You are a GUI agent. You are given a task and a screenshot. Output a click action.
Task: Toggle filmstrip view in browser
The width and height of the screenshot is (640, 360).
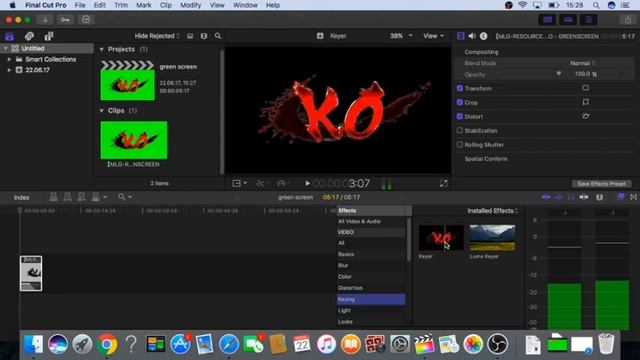[x=190, y=36]
